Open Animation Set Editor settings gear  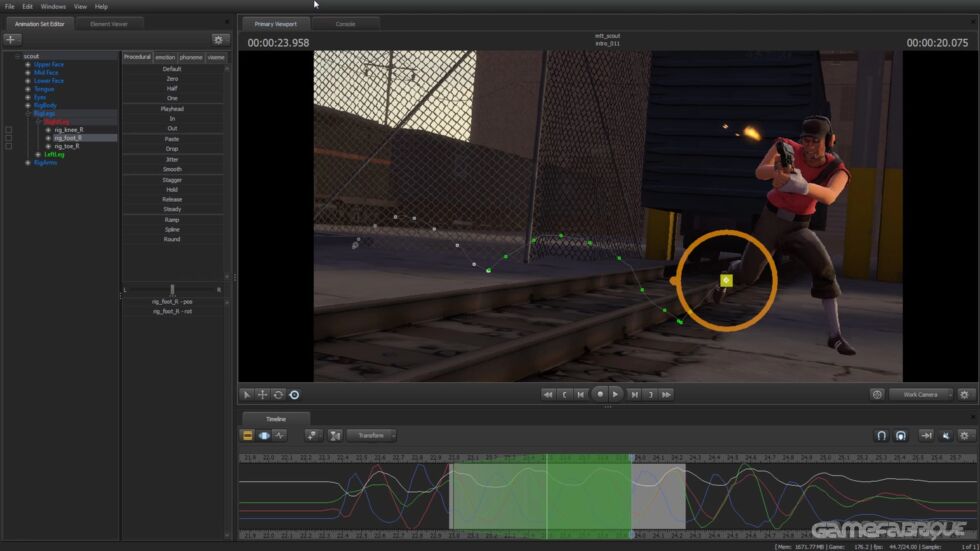(x=218, y=39)
